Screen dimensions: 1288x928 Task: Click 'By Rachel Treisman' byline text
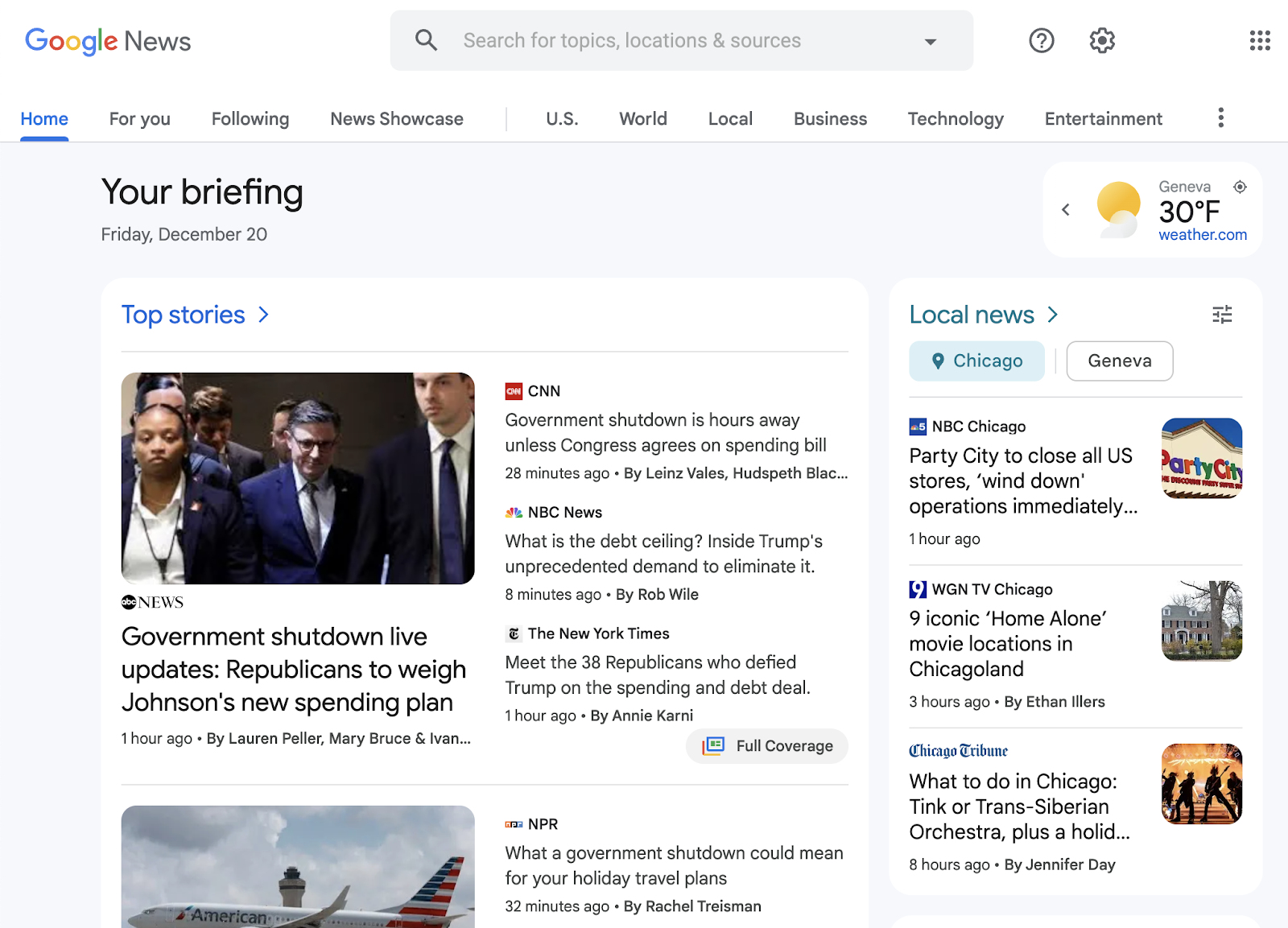(692, 906)
